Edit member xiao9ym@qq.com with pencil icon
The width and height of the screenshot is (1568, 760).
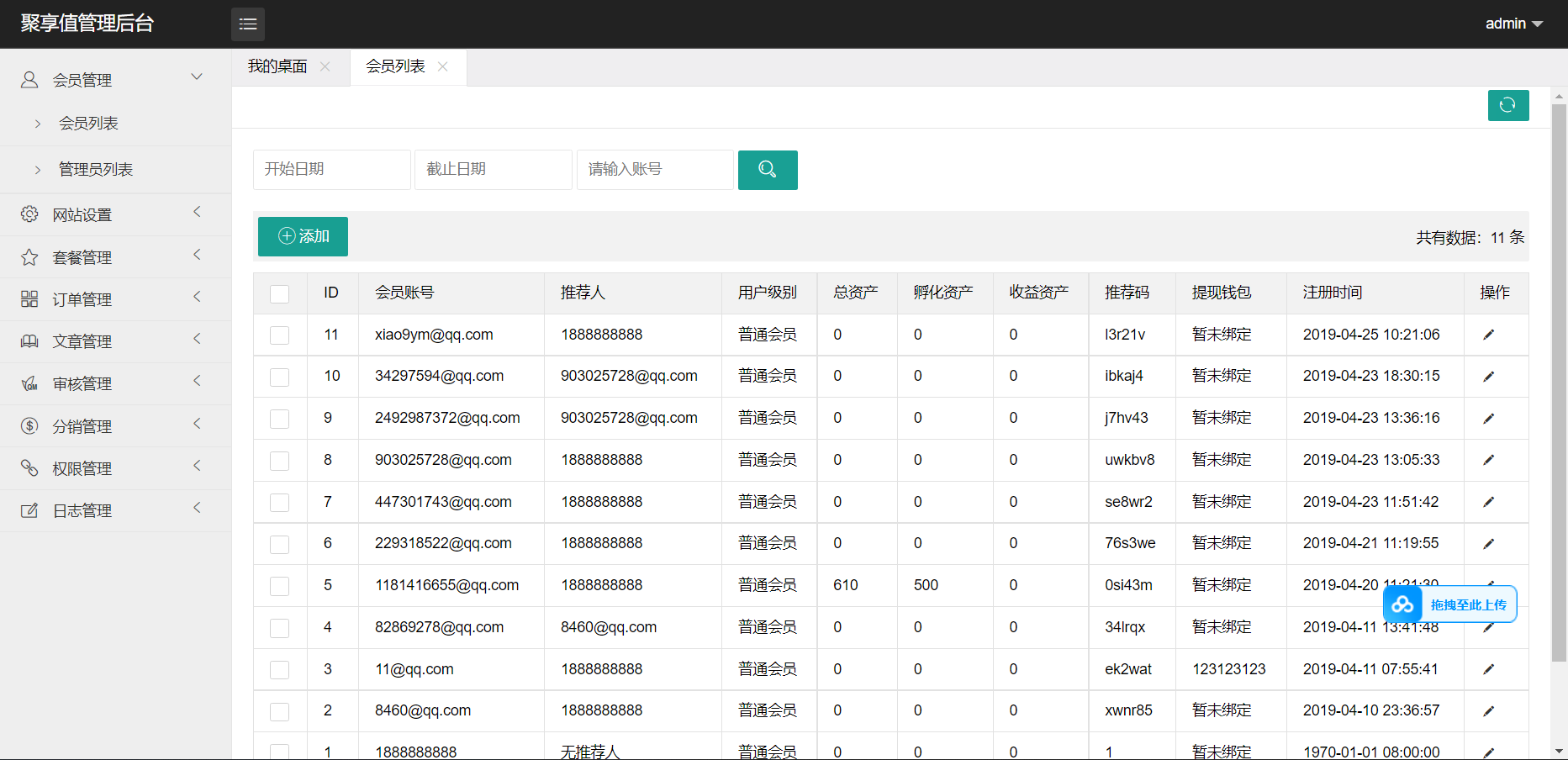pyautogui.click(x=1489, y=335)
